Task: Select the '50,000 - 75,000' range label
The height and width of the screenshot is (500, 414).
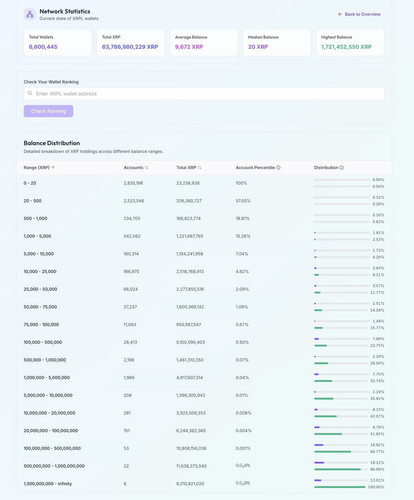Action: point(40,307)
